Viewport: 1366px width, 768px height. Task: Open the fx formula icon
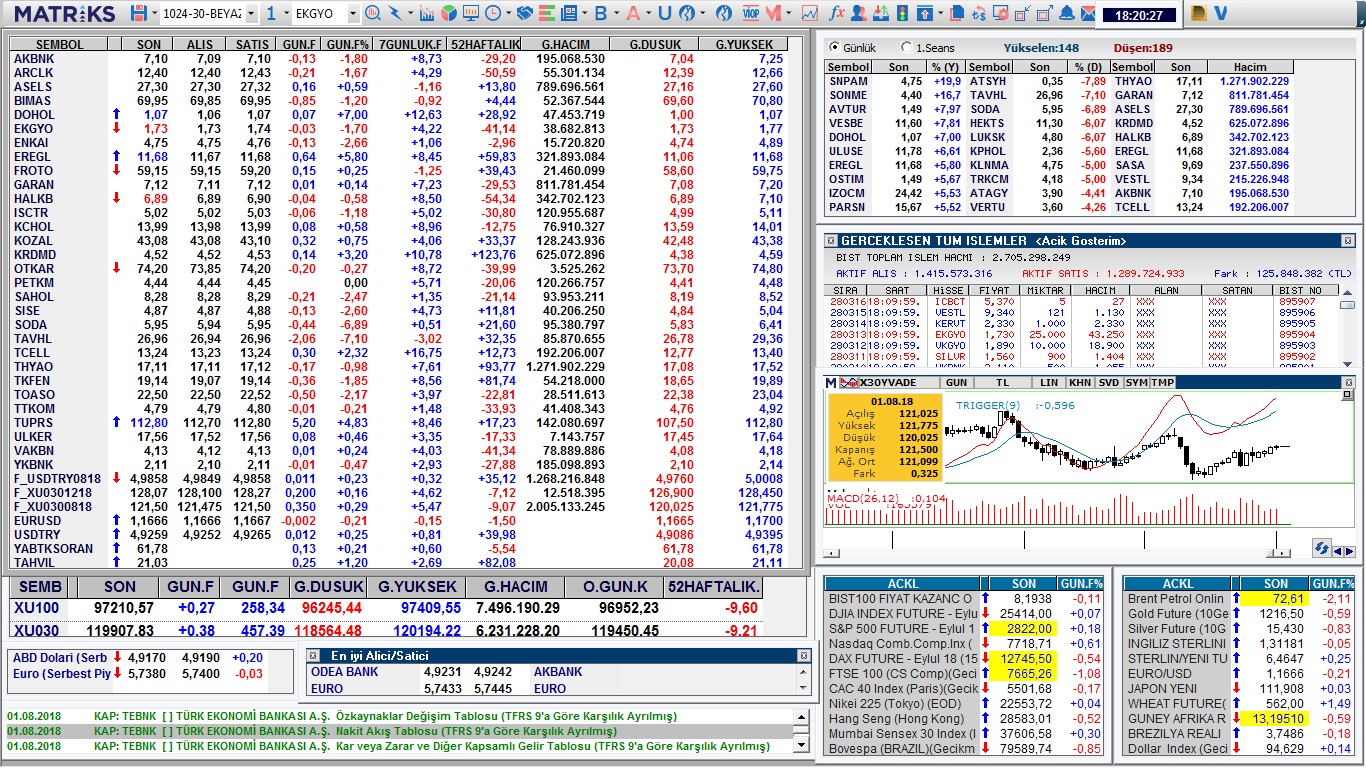coord(837,14)
